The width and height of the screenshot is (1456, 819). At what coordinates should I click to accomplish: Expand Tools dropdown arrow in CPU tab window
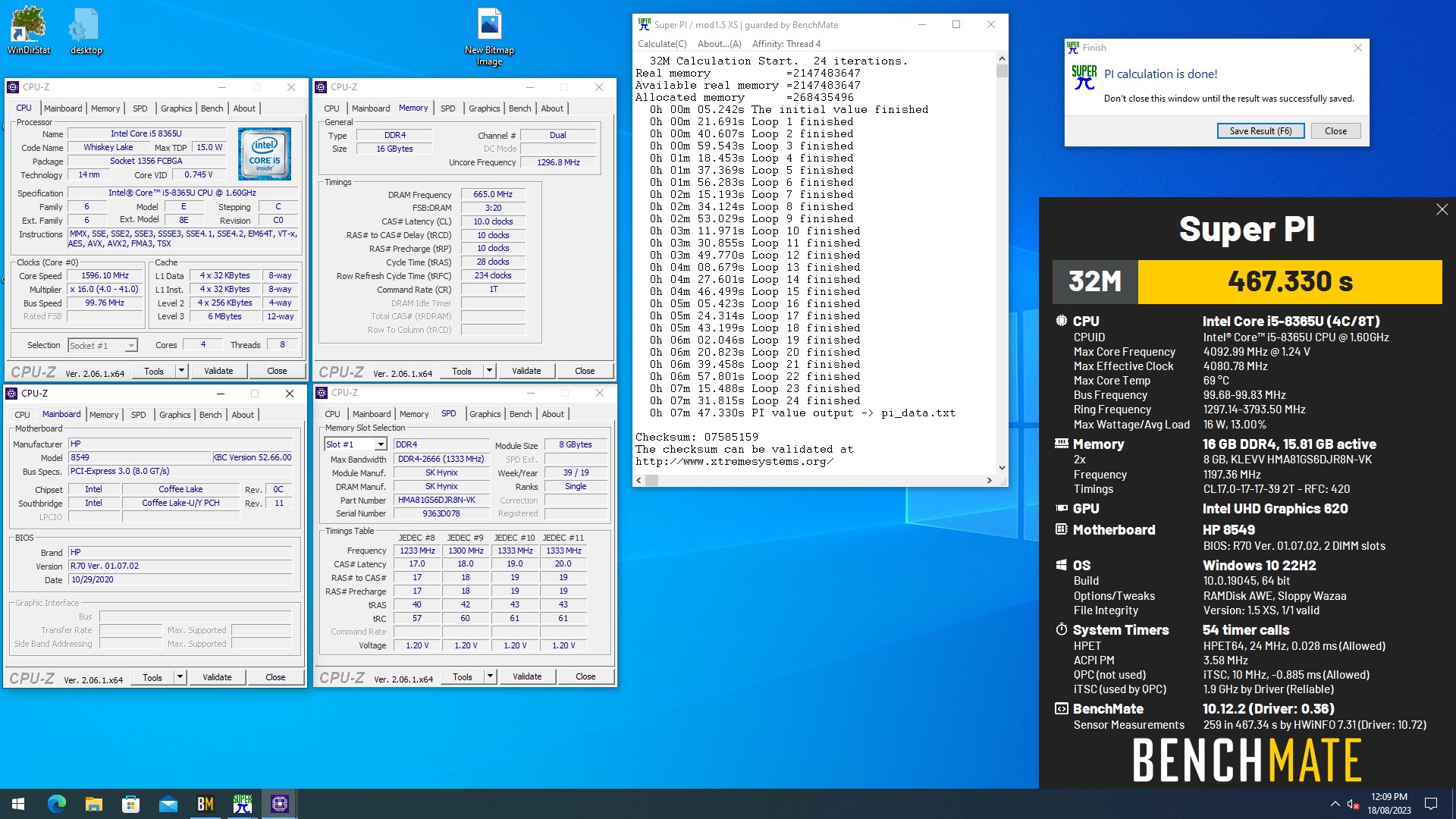tap(181, 371)
